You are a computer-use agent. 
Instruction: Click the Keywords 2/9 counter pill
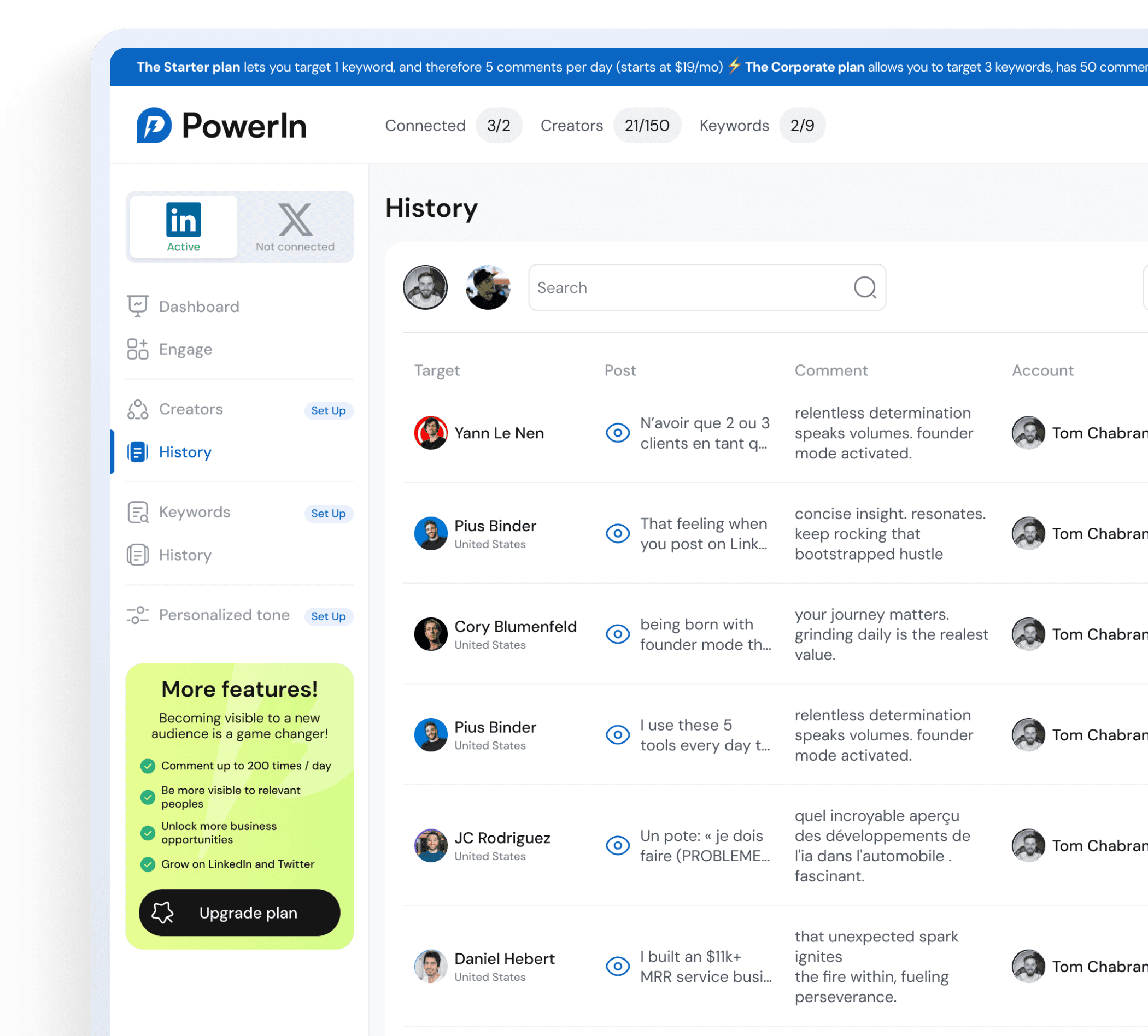(802, 125)
